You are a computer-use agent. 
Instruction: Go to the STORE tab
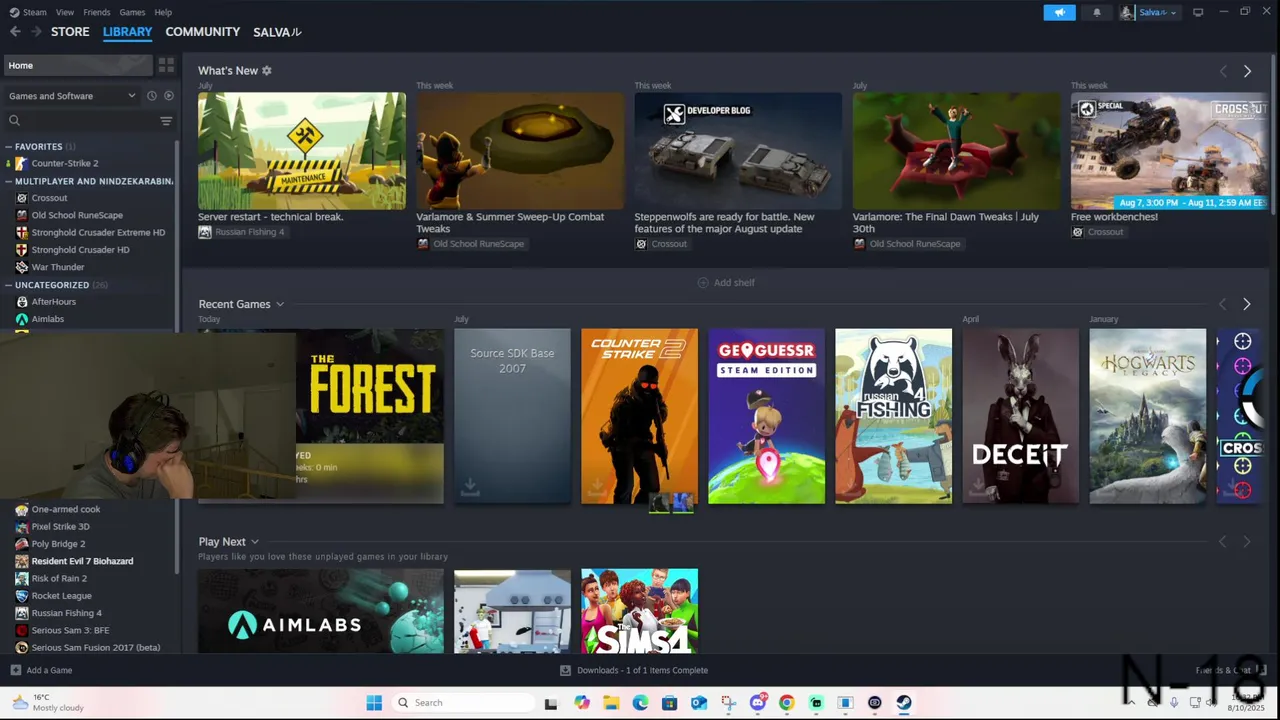tap(70, 32)
